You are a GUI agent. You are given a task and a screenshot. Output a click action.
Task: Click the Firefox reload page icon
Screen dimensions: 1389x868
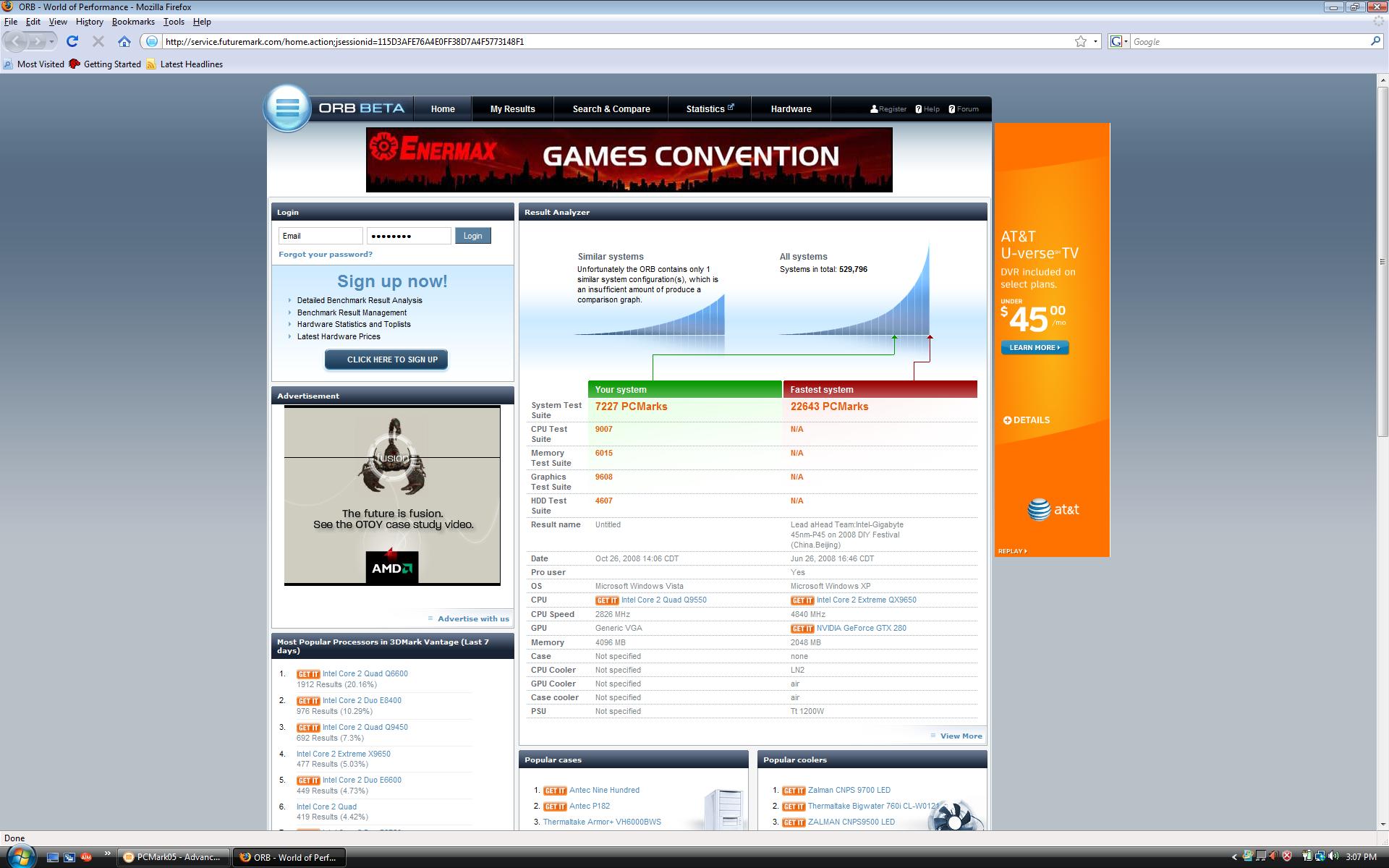72,42
